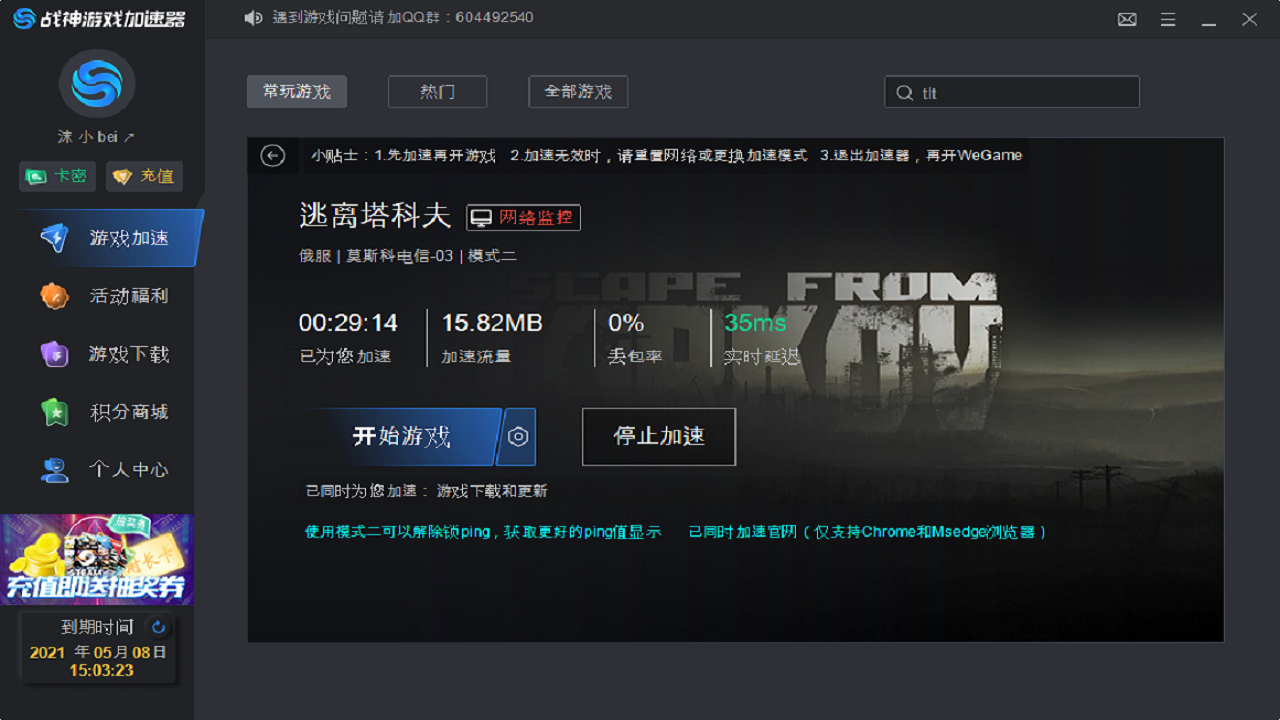This screenshot has height=720, width=1280.
Task: Switch to the 热门 tab
Action: [437, 91]
